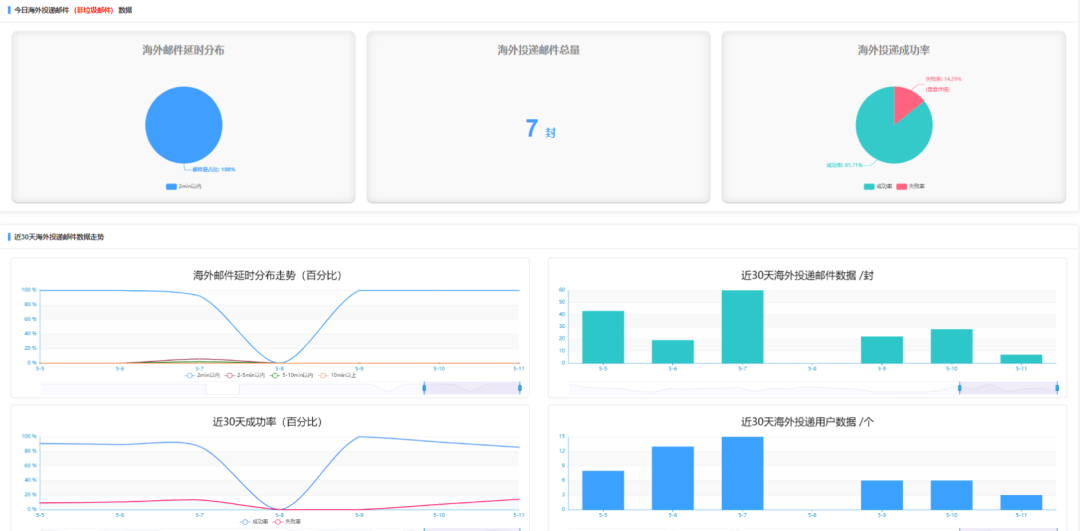The image size is (1080, 531).
Task: Click the 5-6 bar in the 30-day mail volume chart
Action: pyautogui.click(x=672, y=351)
